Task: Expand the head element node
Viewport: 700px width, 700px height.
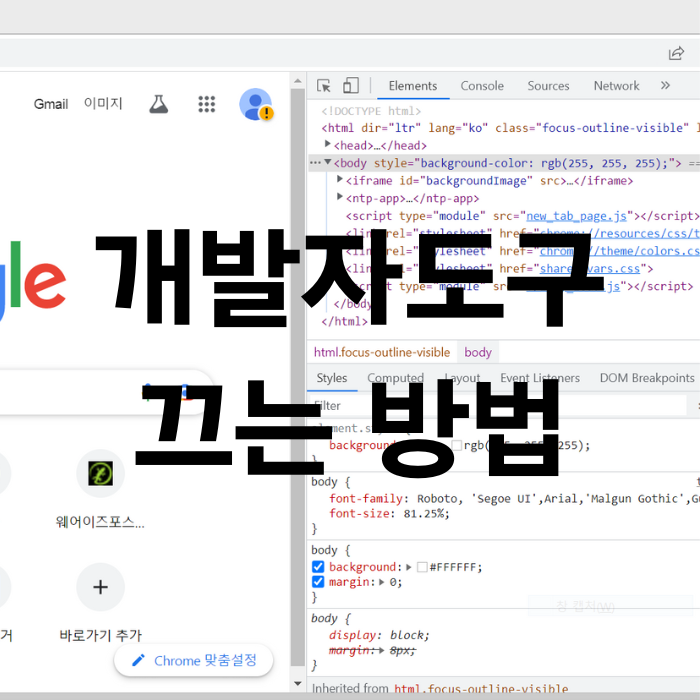Action: coord(328,144)
